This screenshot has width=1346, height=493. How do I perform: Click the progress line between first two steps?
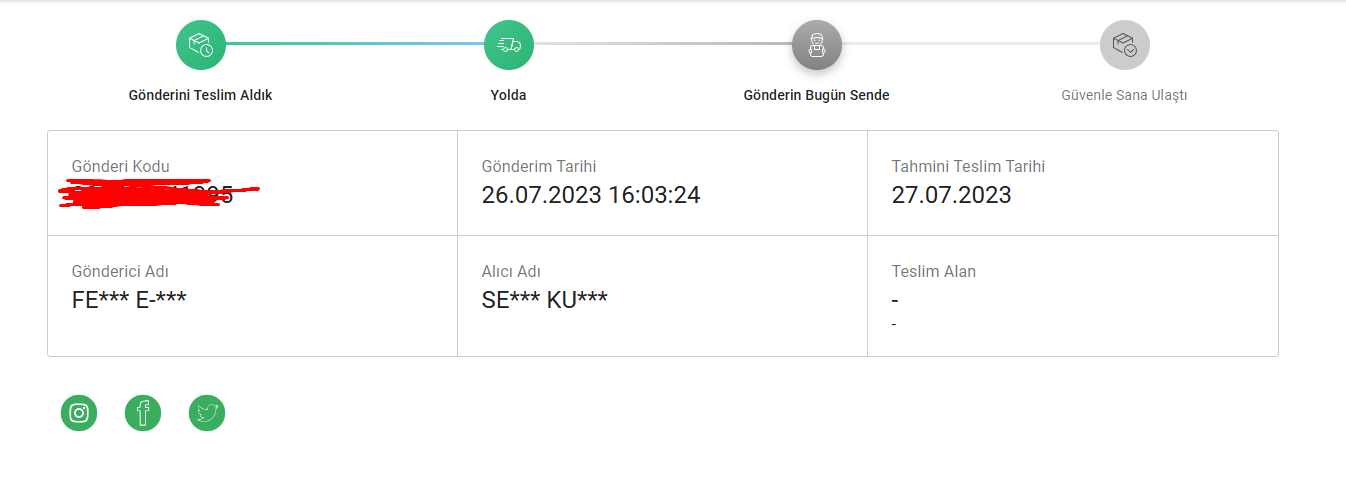(x=355, y=44)
